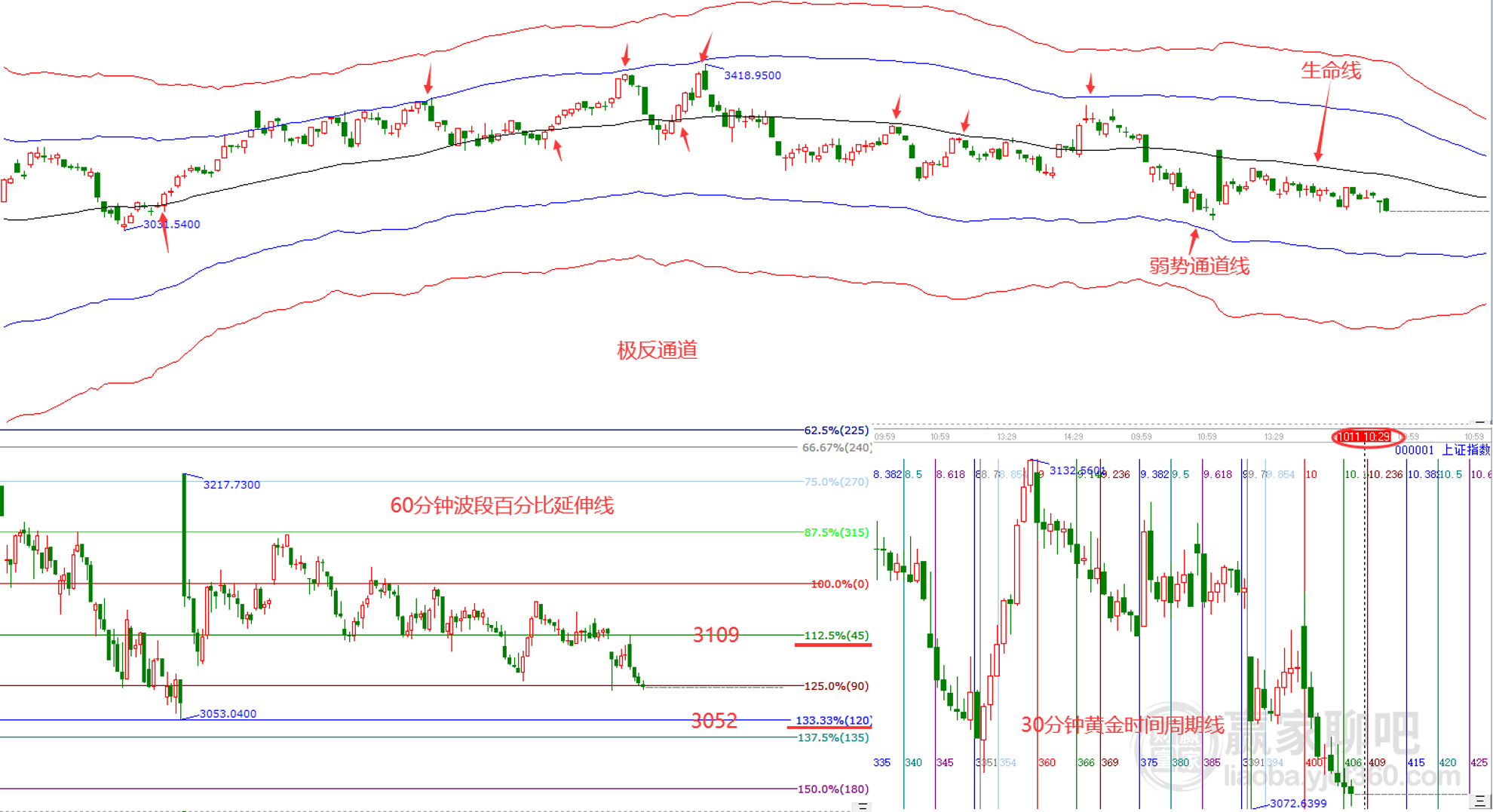This screenshot has width=1493, height=812.
Task: Select the 3217.7300 high price label
Action: [231, 485]
